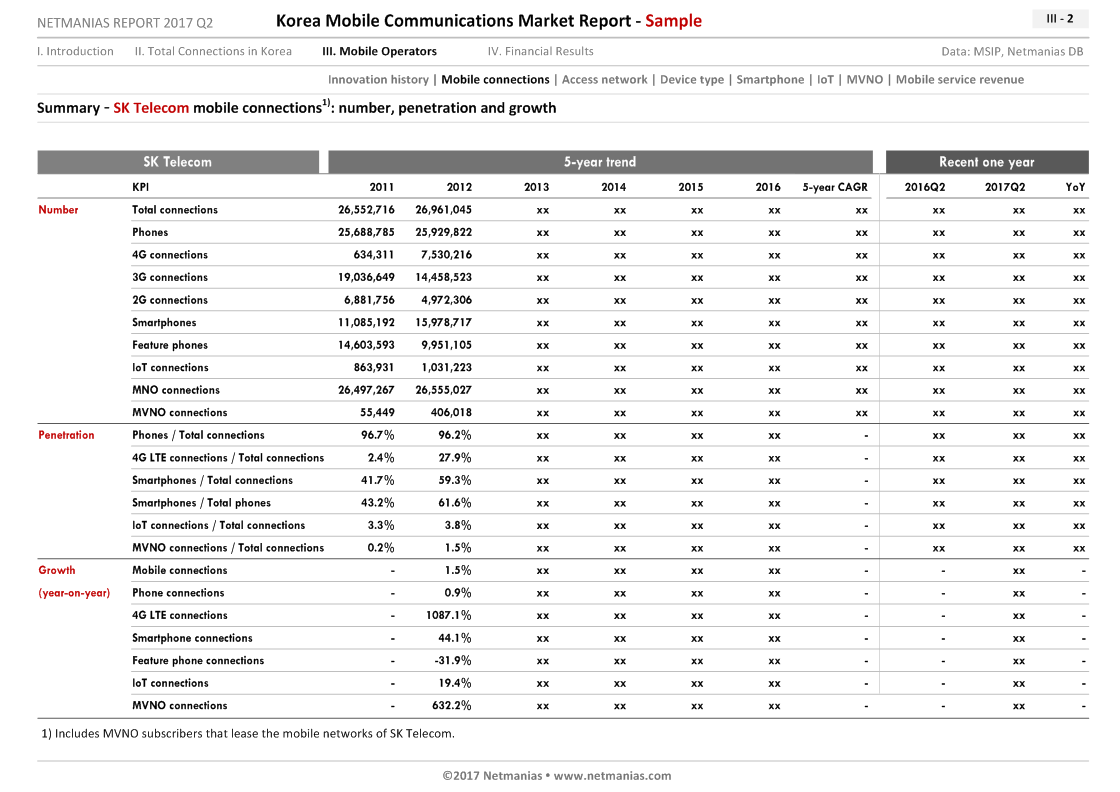Open the MVNO subsection in the navigation bar
Screen dimensions: 1120x792
pos(864,80)
